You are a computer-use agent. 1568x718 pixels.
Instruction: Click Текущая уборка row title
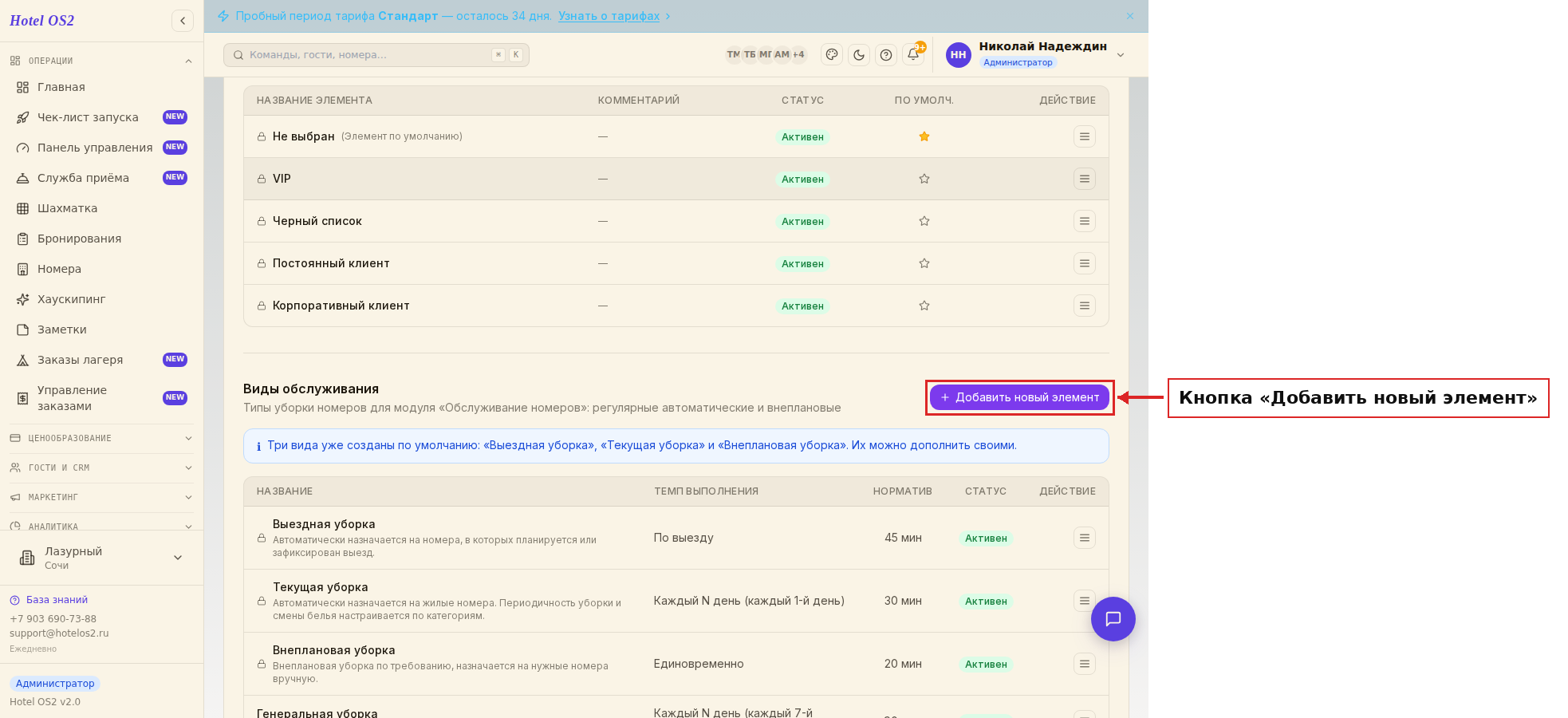(x=321, y=587)
